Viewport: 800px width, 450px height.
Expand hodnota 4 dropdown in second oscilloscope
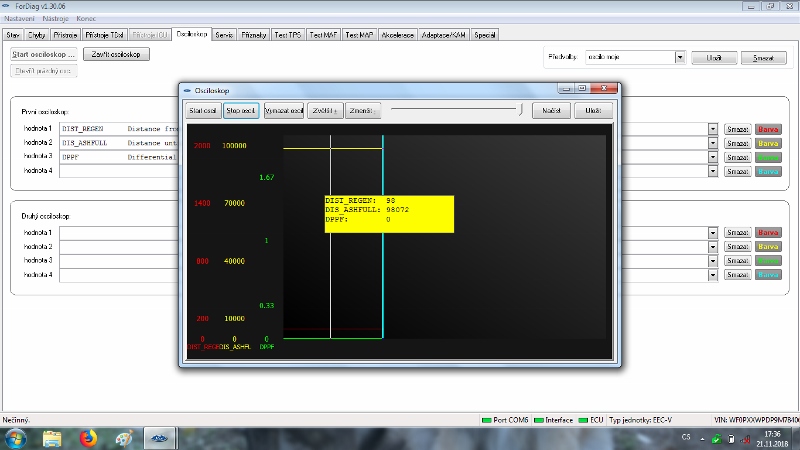[x=713, y=274]
